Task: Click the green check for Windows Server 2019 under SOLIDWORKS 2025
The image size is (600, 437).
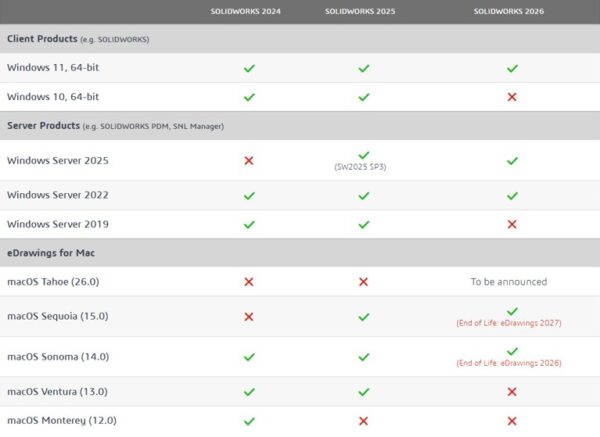Action: tap(364, 224)
